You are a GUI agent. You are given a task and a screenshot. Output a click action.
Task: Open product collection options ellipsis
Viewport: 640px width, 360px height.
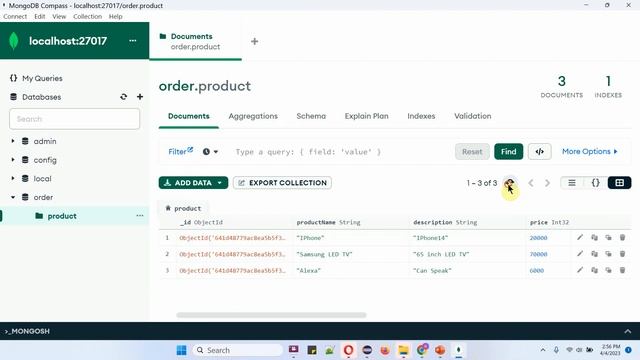pos(140,216)
